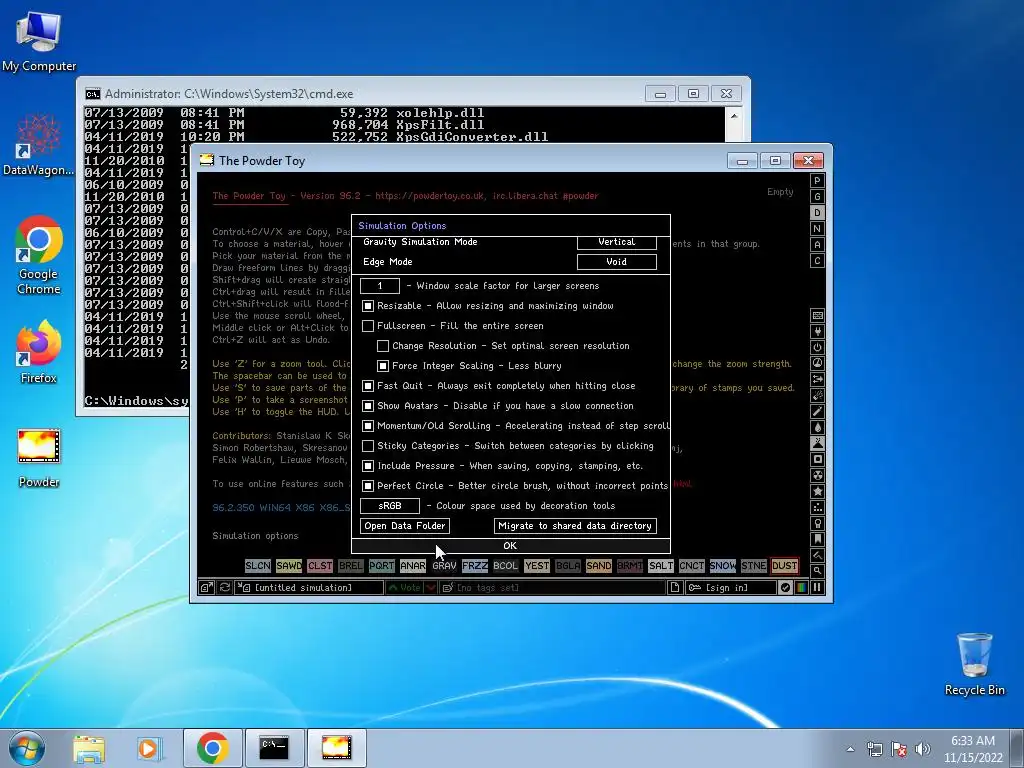
Task: Select the Game of Life dots icon
Action: [x=817, y=507]
